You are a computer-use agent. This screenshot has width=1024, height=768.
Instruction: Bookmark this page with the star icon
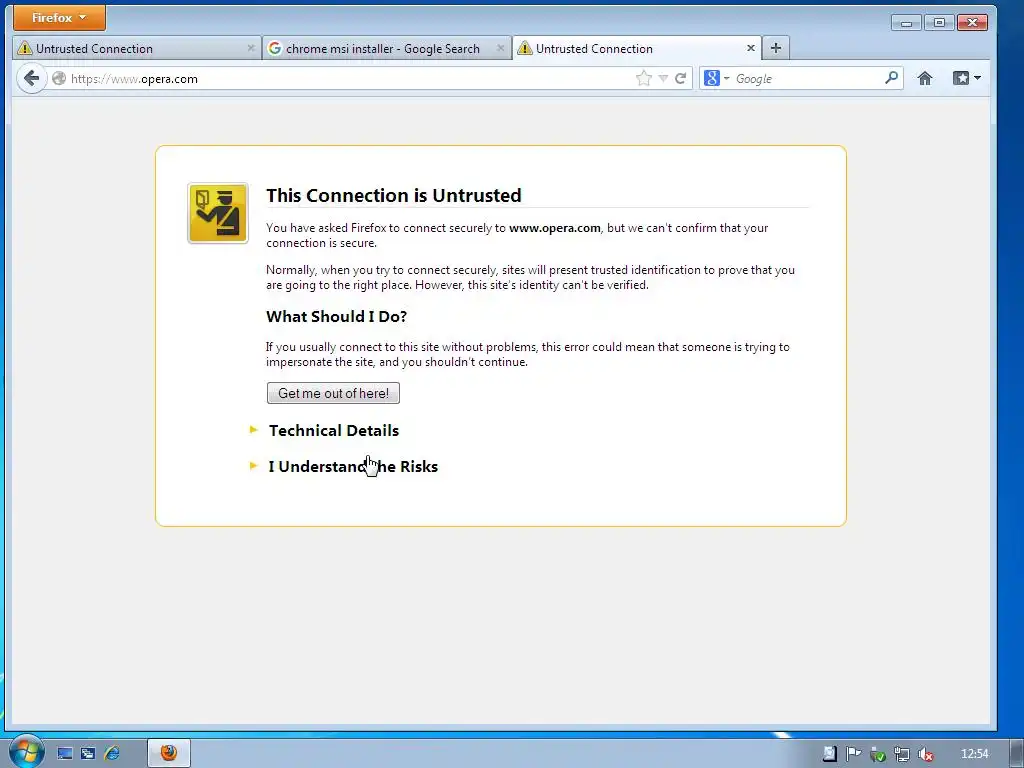[644, 78]
